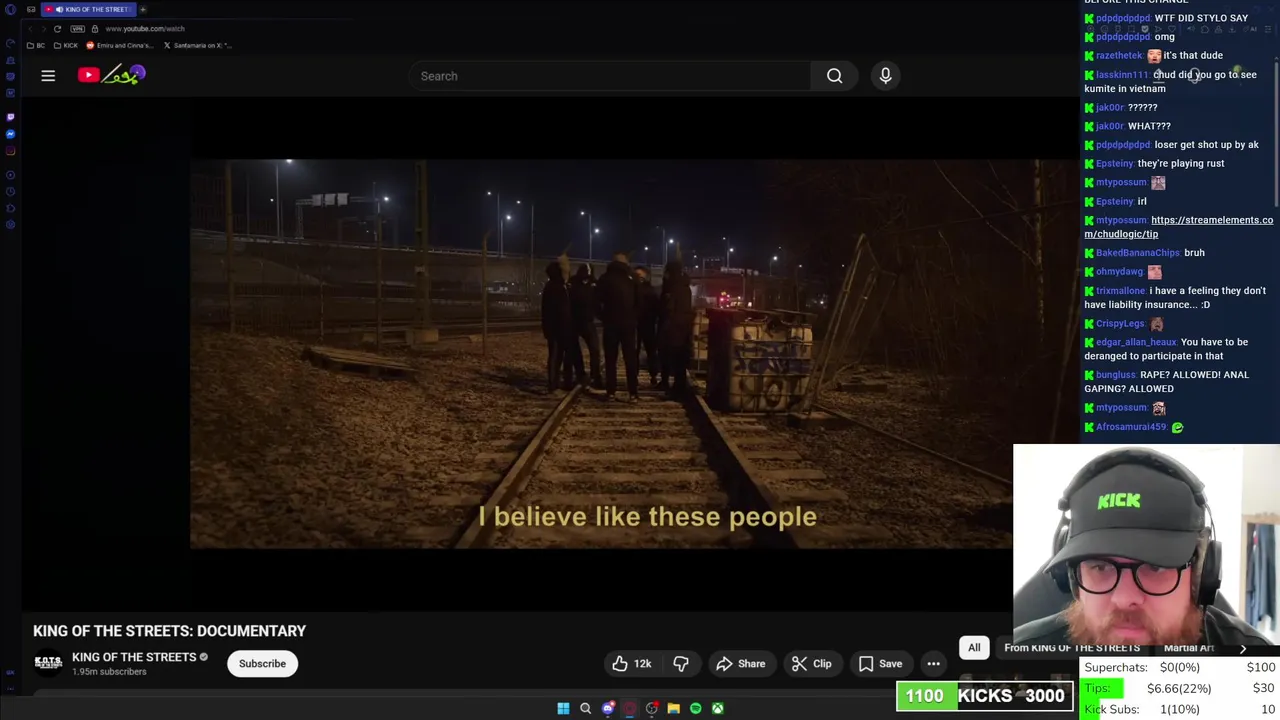Subscribe to KING OF THE STREETS channel
1280x720 pixels.
pos(262,664)
